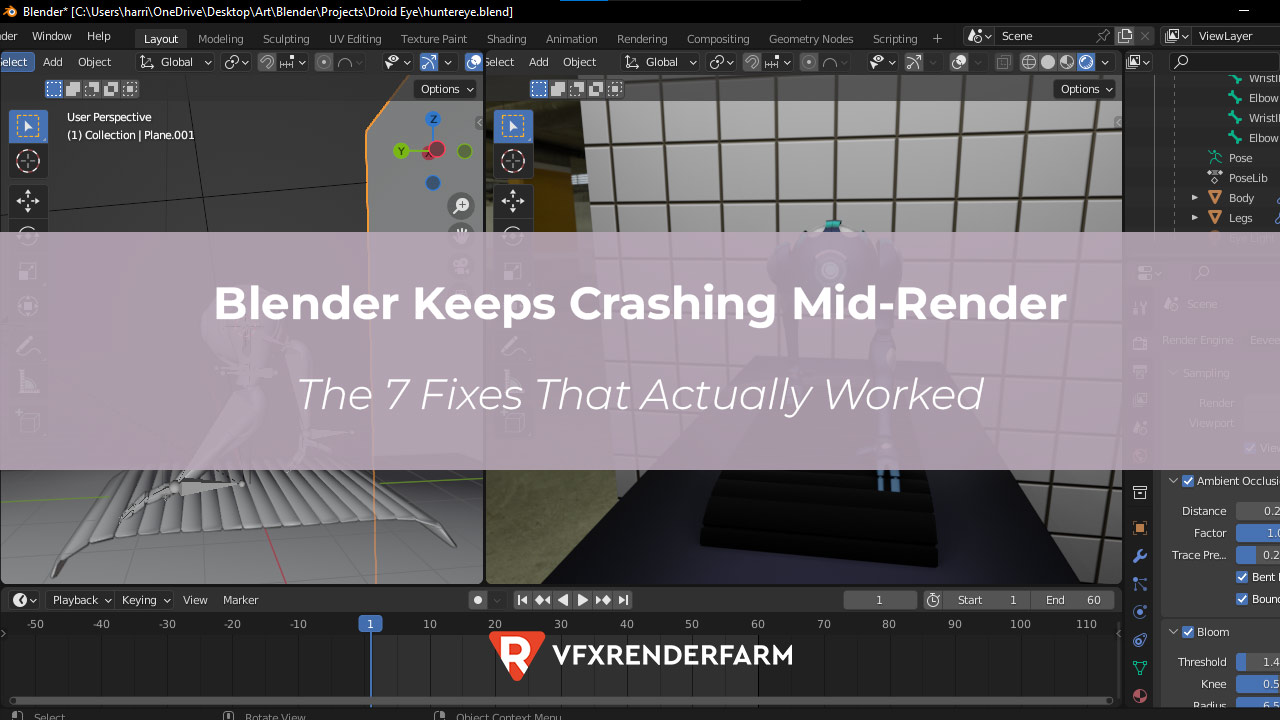
Task: Open the Window menu
Action: coord(52,36)
